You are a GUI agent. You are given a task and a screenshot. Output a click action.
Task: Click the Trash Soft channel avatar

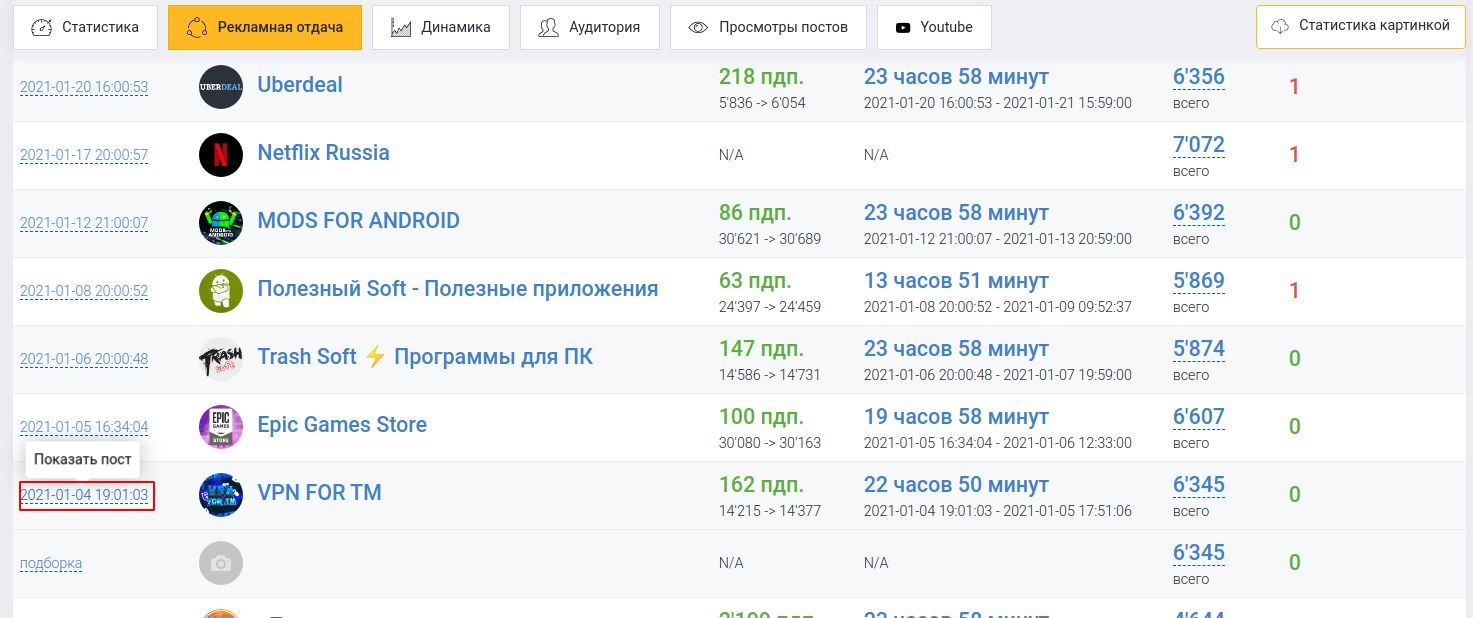(x=221, y=359)
